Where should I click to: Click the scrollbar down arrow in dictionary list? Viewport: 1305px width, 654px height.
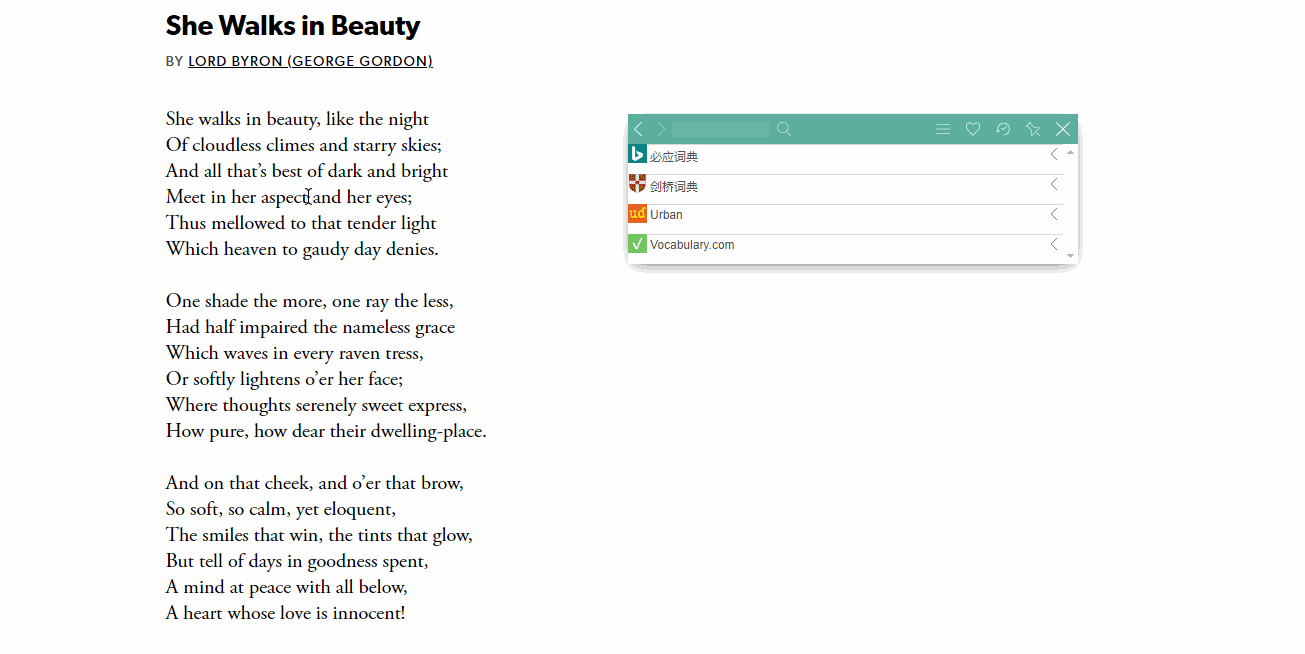(x=1070, y=256)
